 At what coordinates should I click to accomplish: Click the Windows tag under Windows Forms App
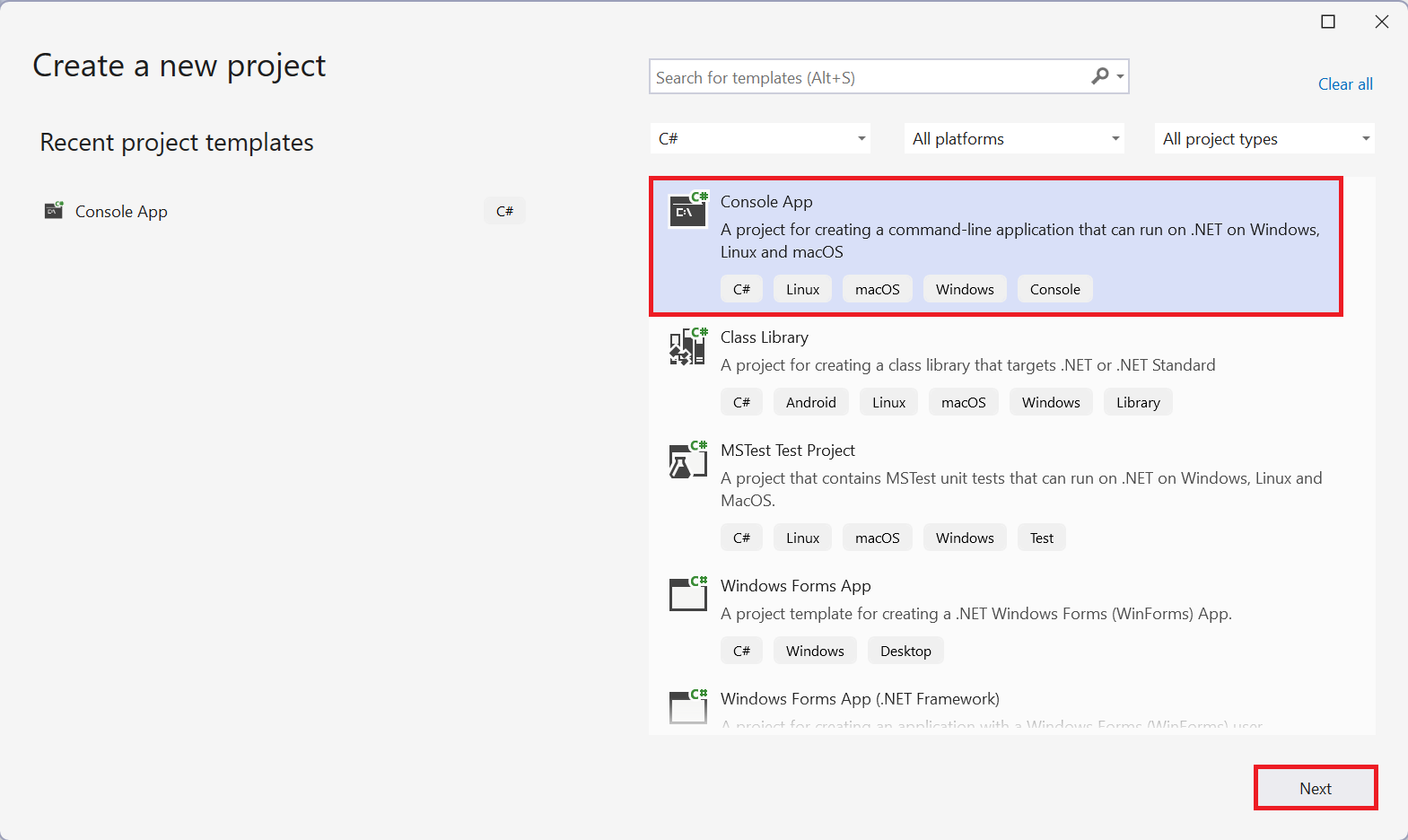click(815, 651)
